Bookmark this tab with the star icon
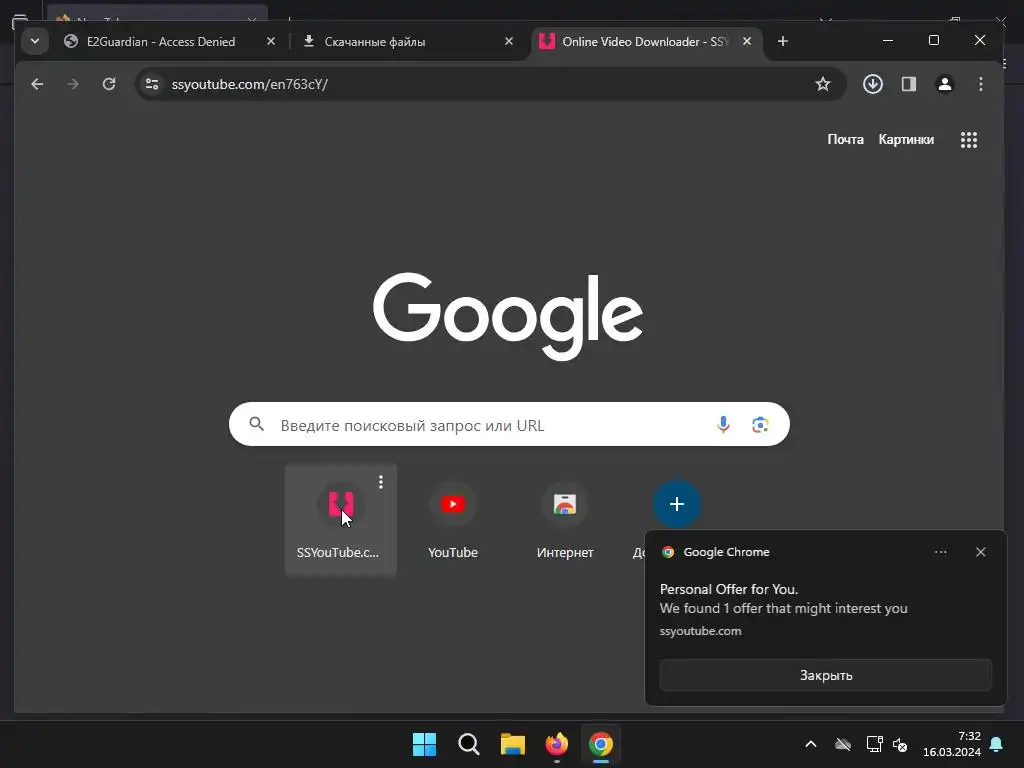This screenshot has height=768, width=1024. click(823, 84)
